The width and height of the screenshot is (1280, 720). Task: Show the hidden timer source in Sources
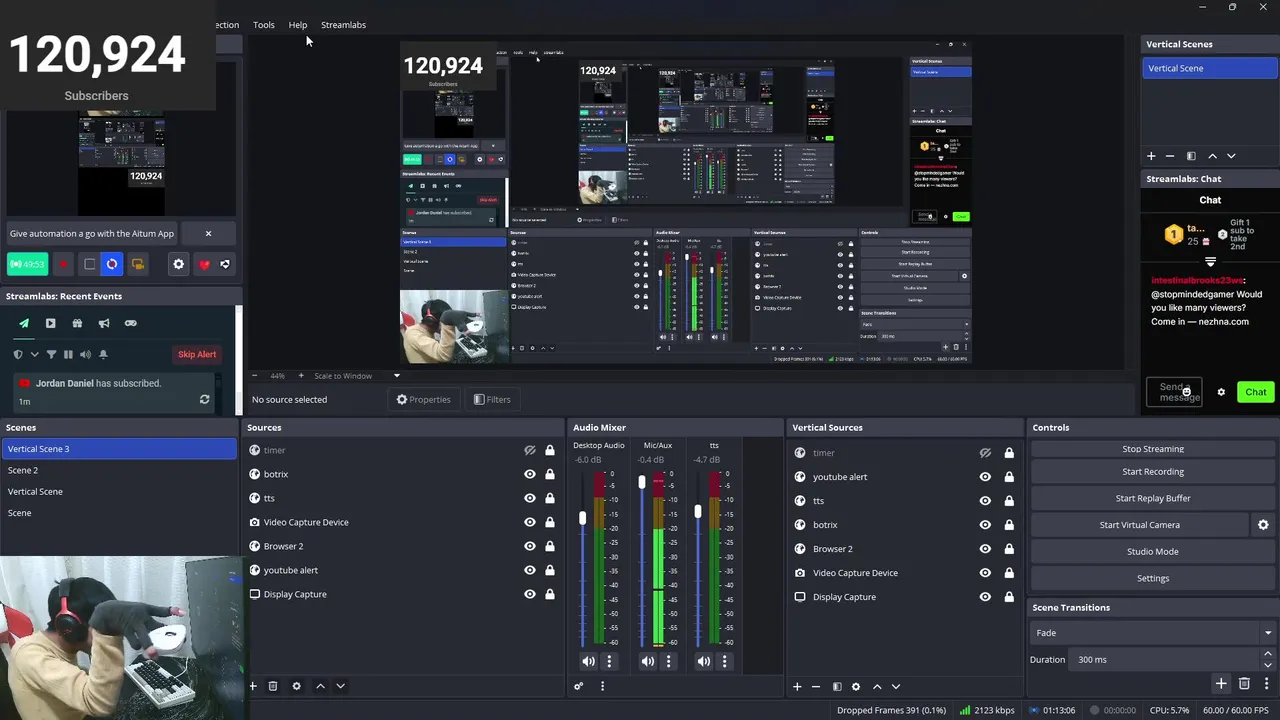(x=530, y=450)
